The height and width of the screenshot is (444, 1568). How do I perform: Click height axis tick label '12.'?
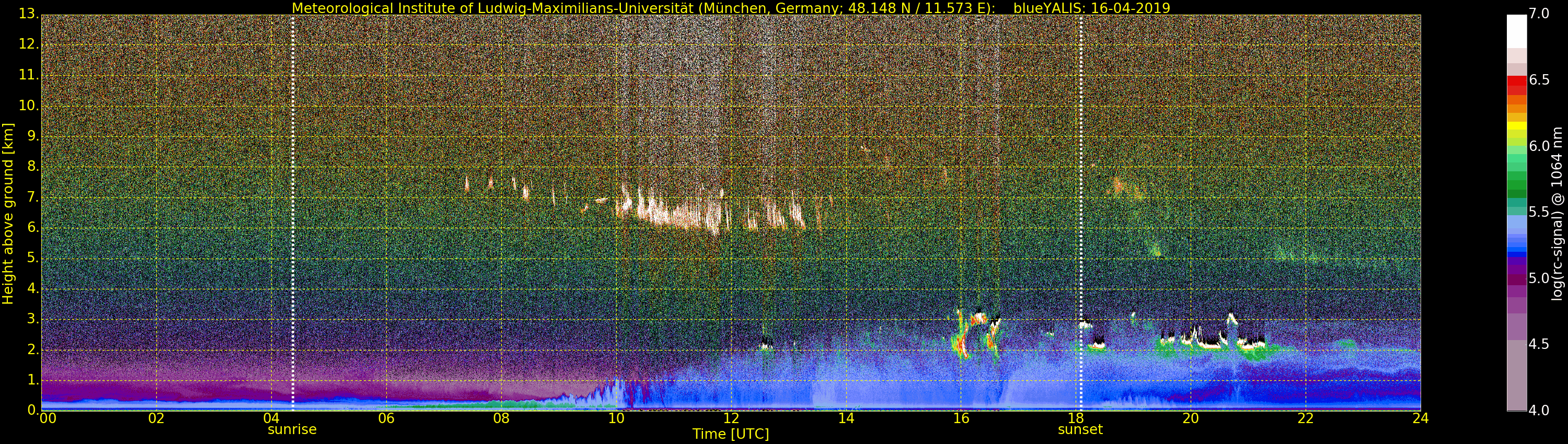29,45
